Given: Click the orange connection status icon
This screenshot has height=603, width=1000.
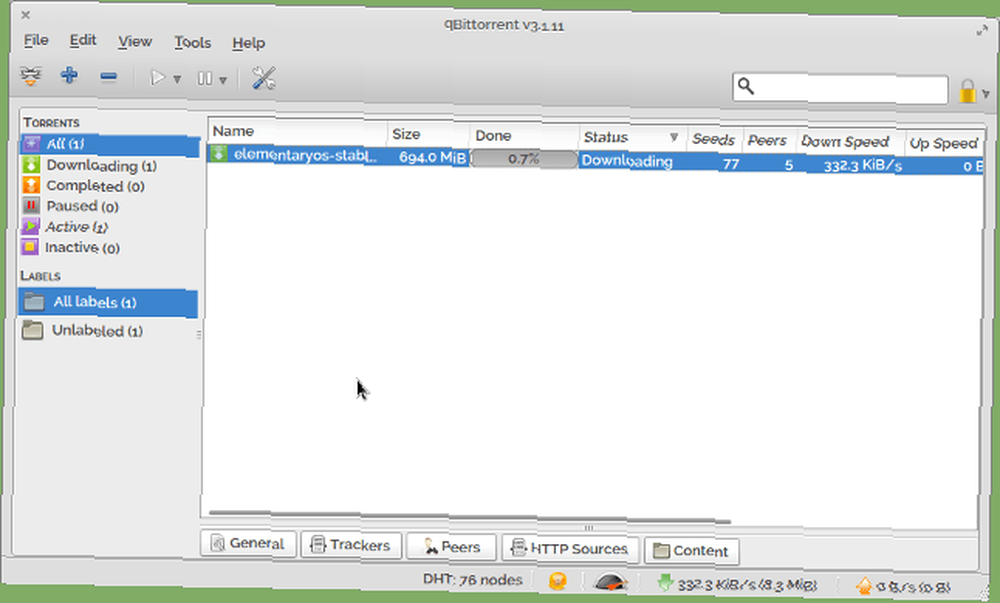Looking at the screenshot, I should tap(557, 581).
